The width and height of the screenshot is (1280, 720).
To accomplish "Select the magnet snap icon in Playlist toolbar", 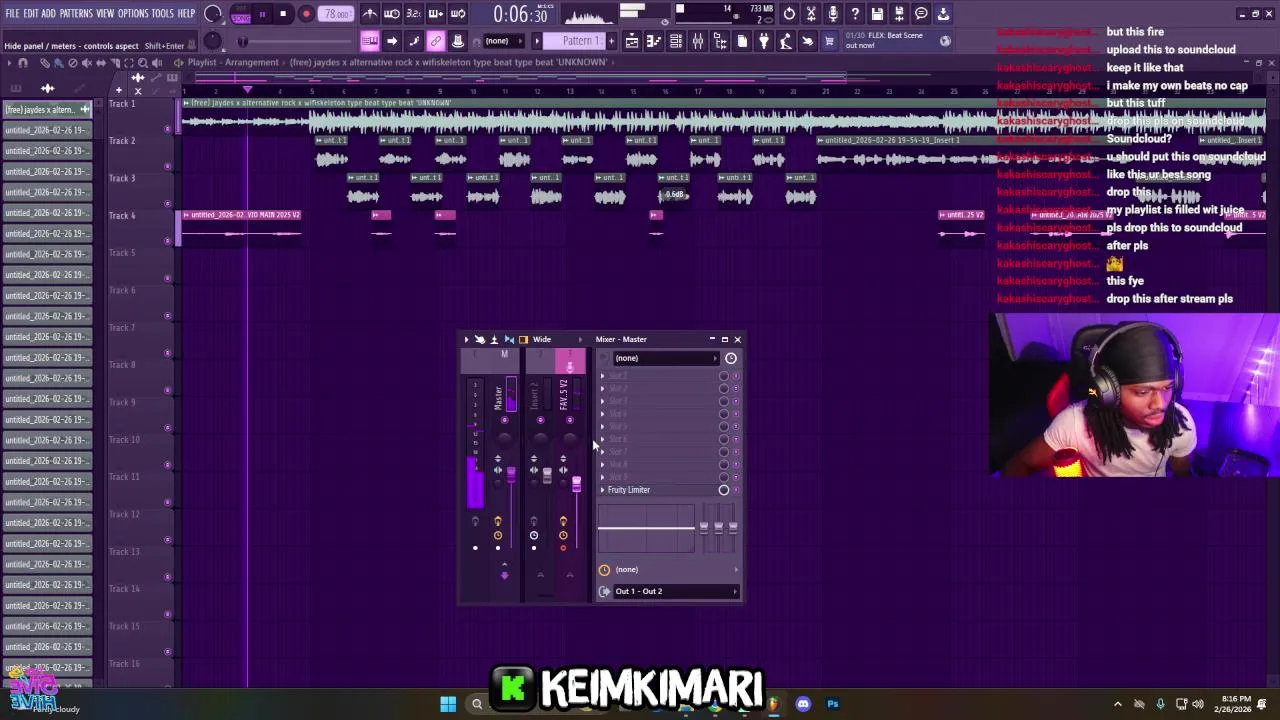I will click(x=23, y=63).
